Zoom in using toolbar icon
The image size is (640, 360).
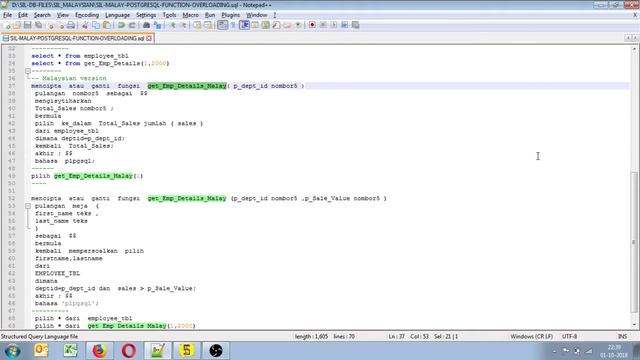click(x=173, y=25)
